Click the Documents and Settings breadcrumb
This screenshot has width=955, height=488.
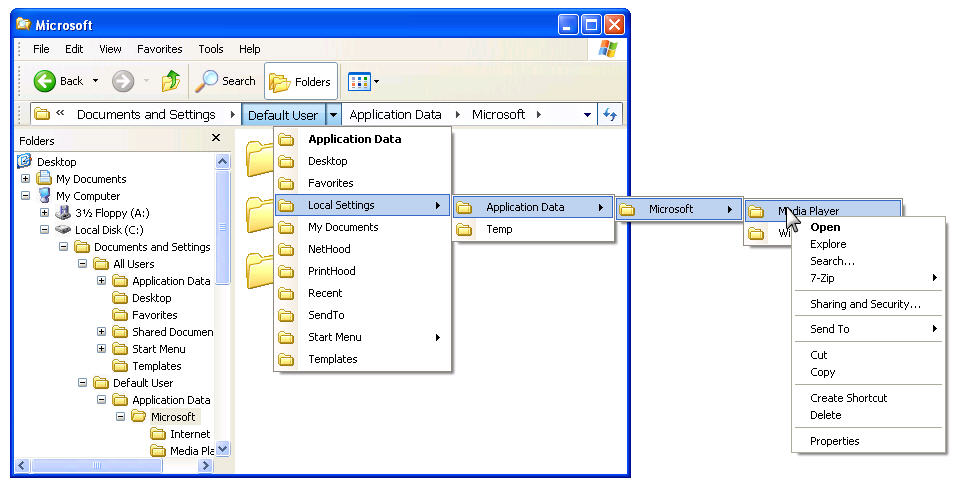(146, 115)
